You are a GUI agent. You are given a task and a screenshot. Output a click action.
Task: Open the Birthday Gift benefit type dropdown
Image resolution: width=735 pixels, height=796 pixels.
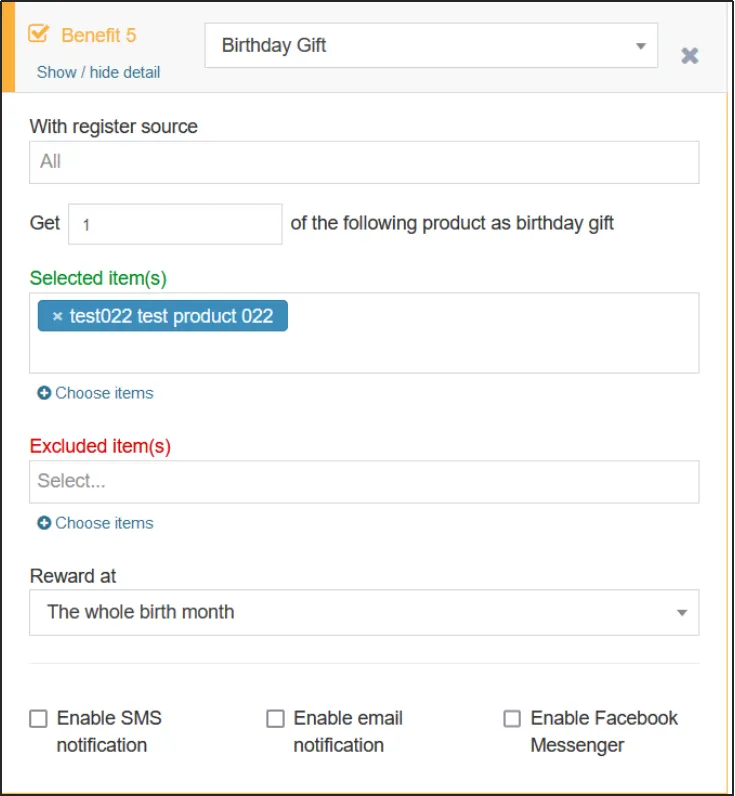click(x=430, y=46)
